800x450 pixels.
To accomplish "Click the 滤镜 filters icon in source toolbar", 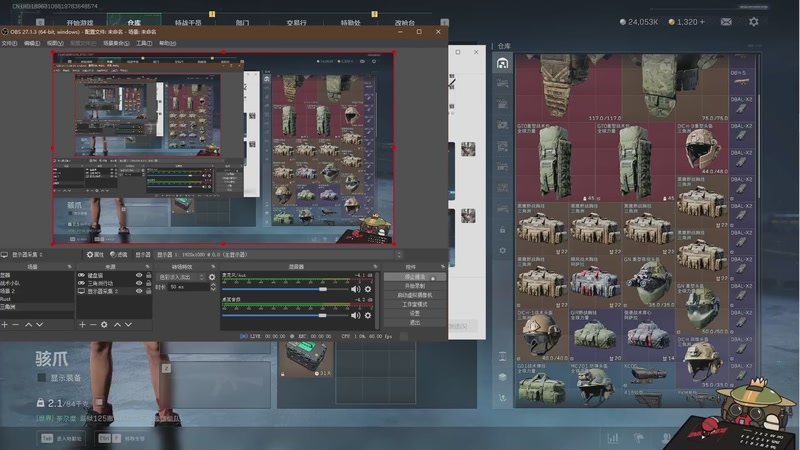I will 118,255.
